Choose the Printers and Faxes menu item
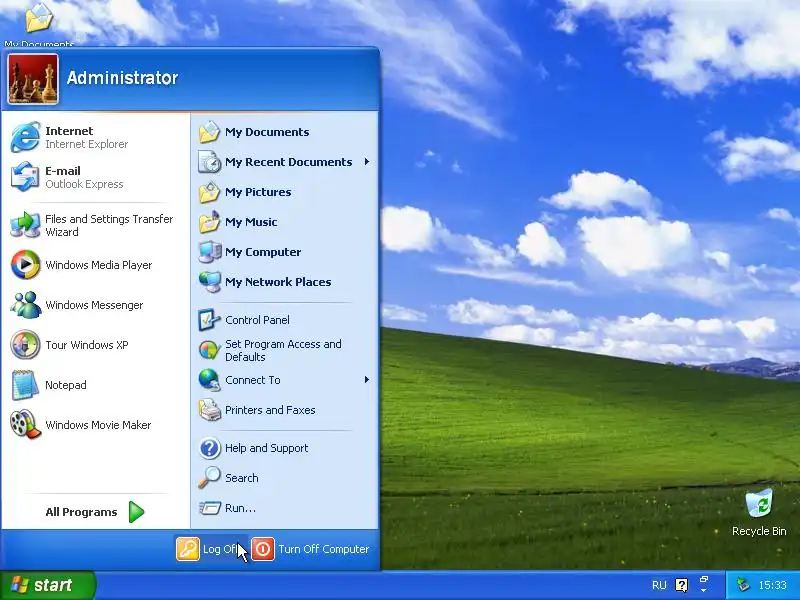 coord(285,410)
